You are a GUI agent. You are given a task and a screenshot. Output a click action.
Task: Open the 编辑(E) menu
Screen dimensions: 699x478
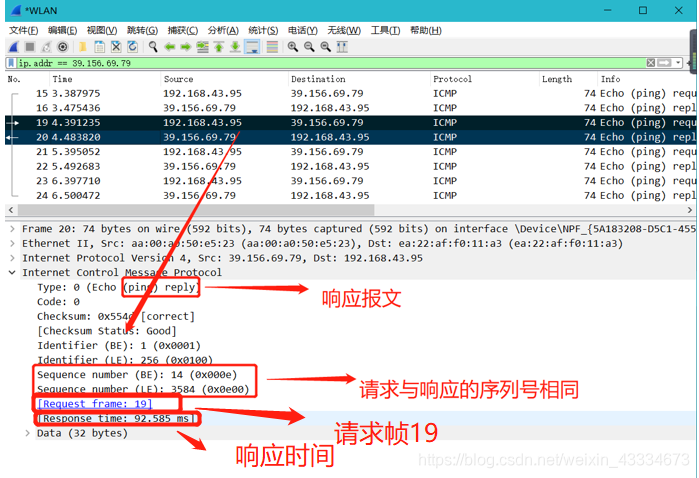pos(62,30)
